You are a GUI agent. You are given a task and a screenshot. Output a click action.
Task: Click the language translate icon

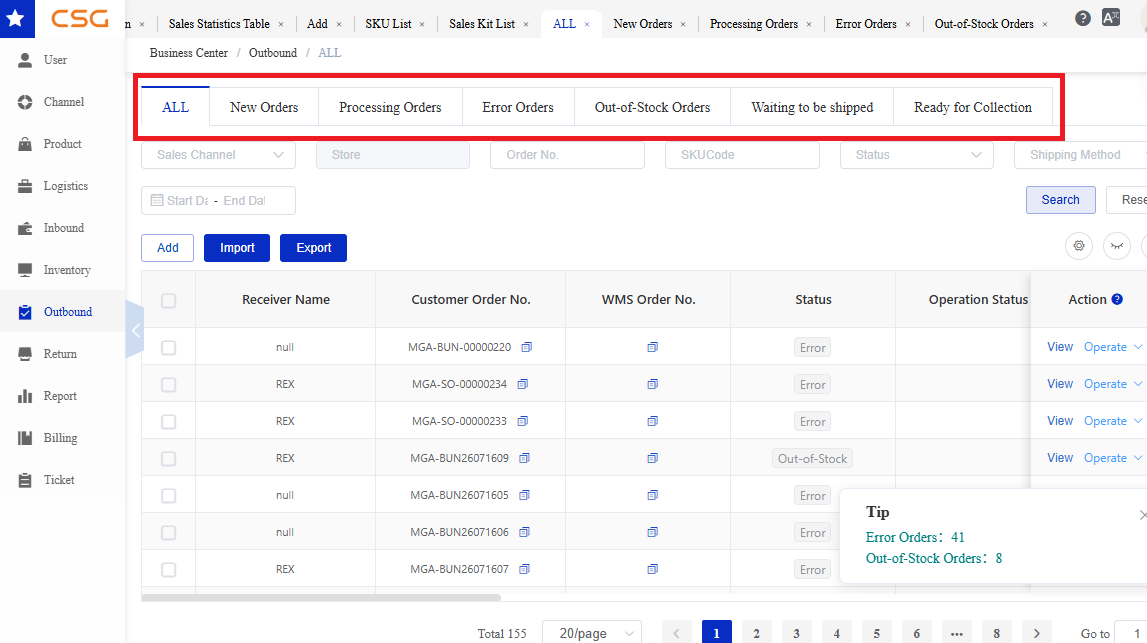[x=1110, y=18]
